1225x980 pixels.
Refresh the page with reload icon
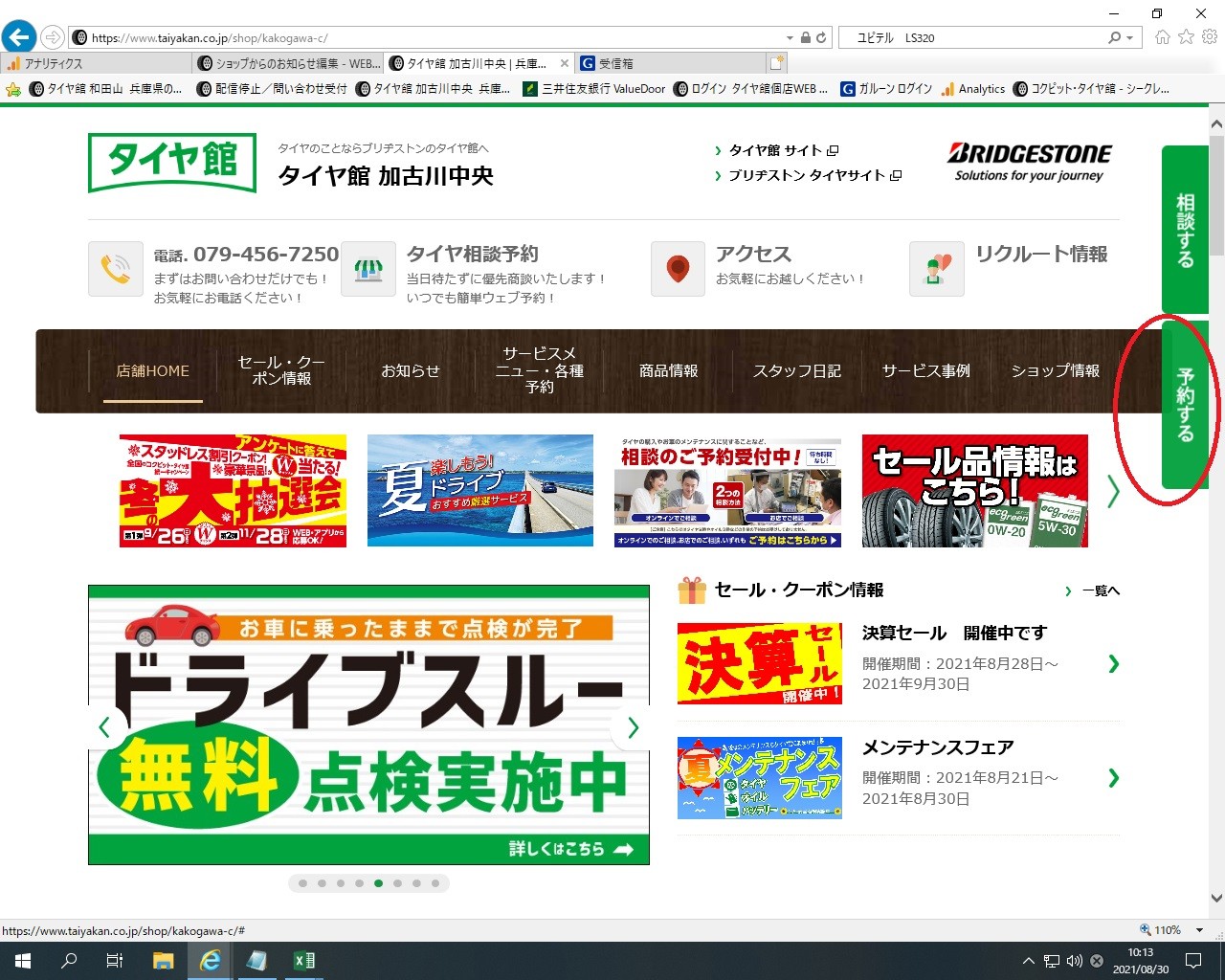[x=821, y=38]
